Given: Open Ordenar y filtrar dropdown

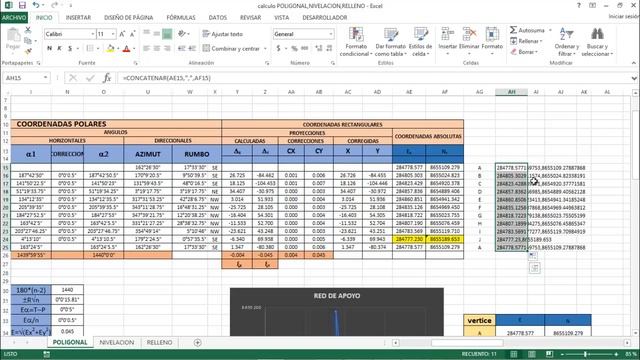Looking at the screenshot, I should coord(567,42).
